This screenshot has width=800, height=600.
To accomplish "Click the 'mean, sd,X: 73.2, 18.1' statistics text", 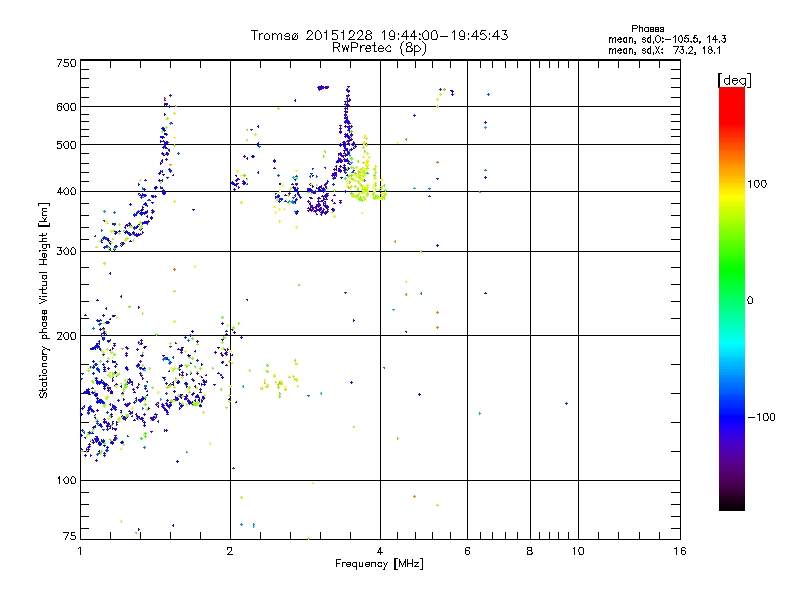I will (x=664, y=51).
